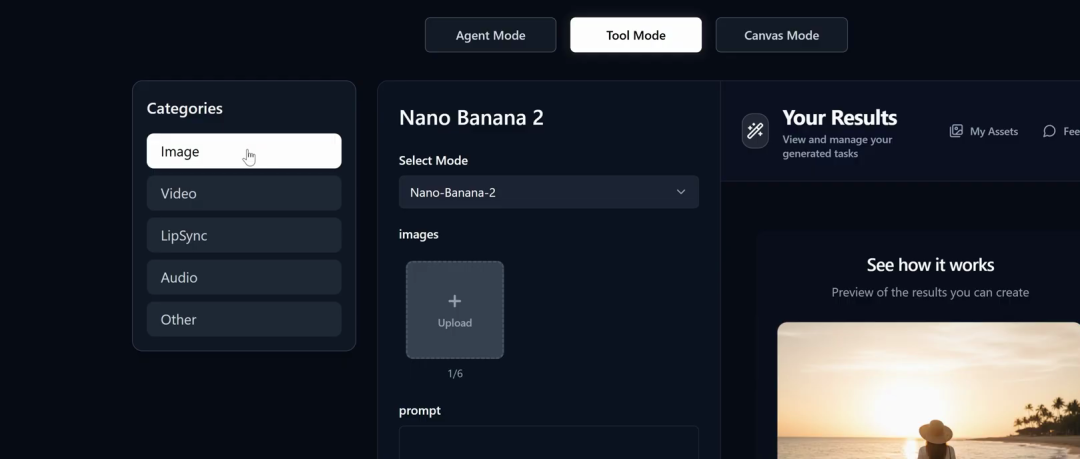Open the LipSync category
1080x459 pixels.
(244, 235)
